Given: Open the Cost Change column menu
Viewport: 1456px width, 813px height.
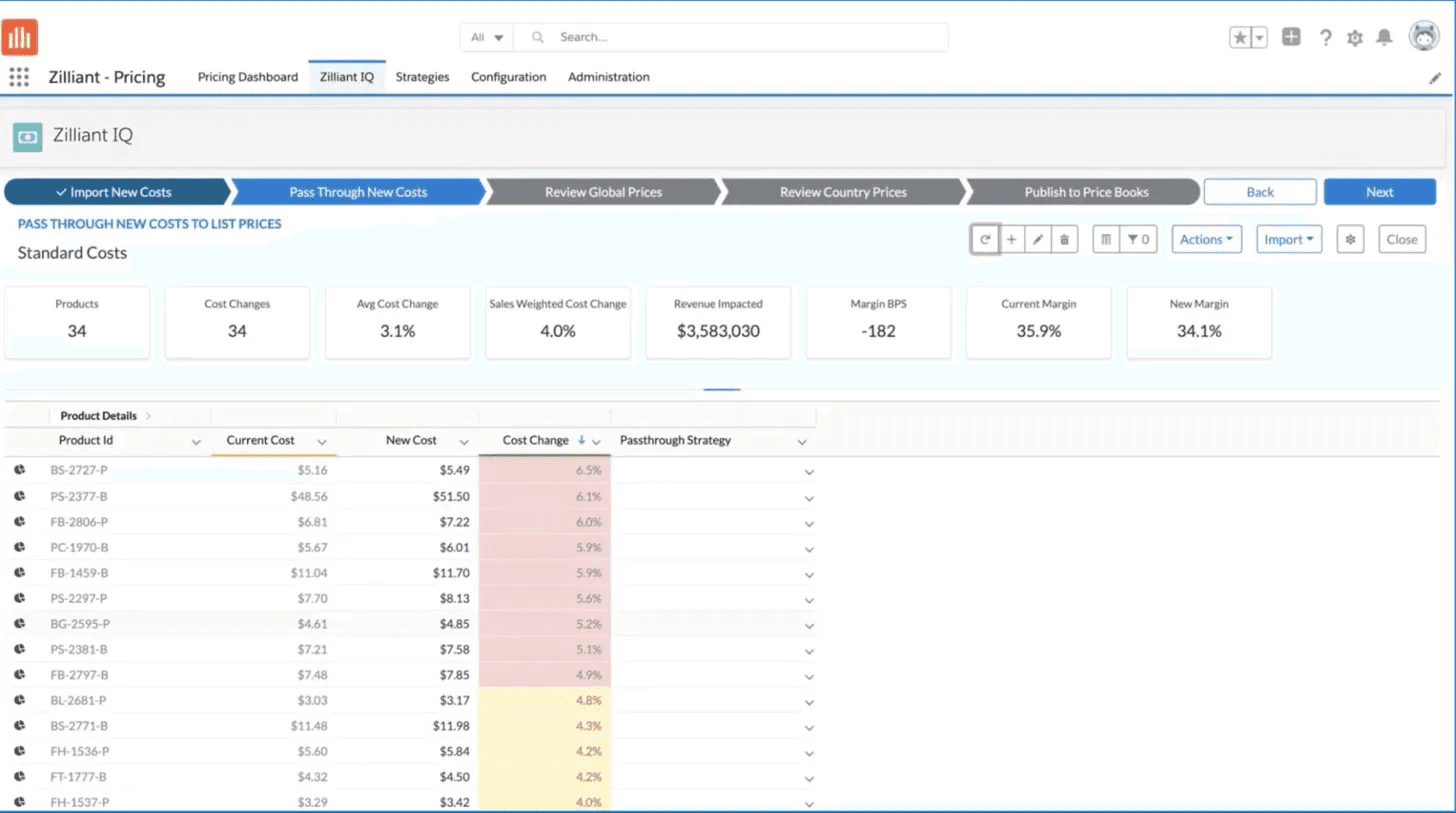Looking at the screenshot, I should click(x=597, y=442).
